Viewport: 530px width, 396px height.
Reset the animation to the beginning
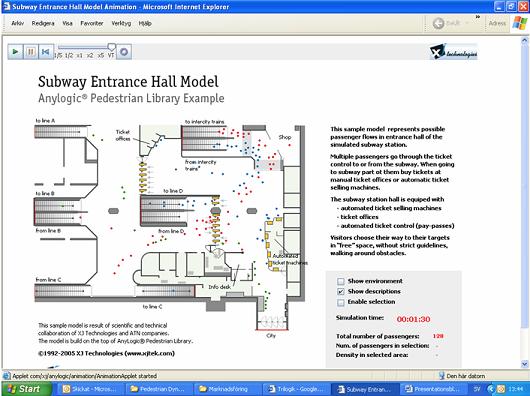(46, 52)
